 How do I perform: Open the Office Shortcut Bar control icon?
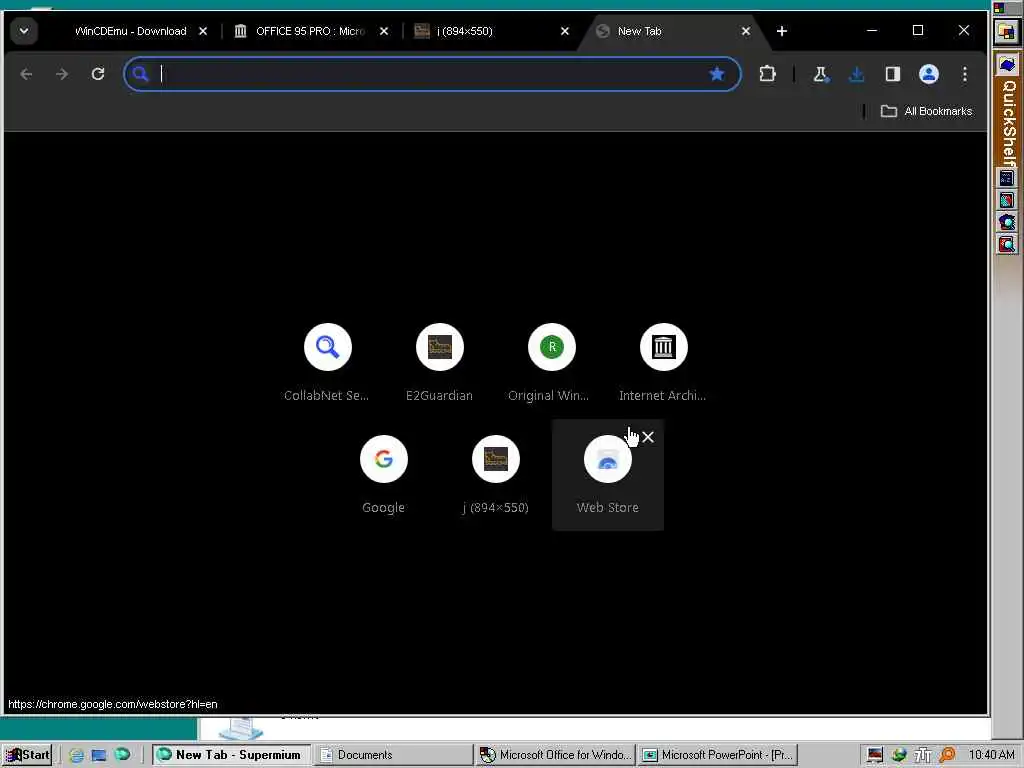pyautogui.click(x=999, y=8)
